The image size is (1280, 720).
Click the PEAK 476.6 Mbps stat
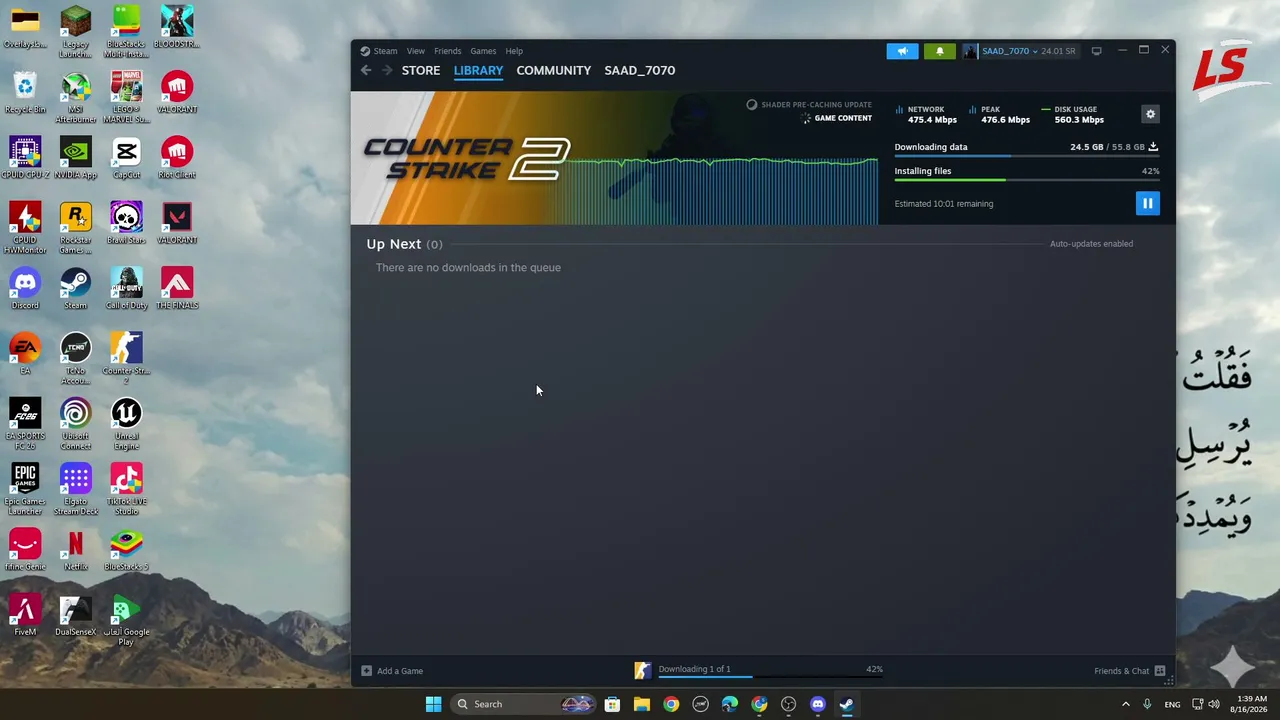999,115
